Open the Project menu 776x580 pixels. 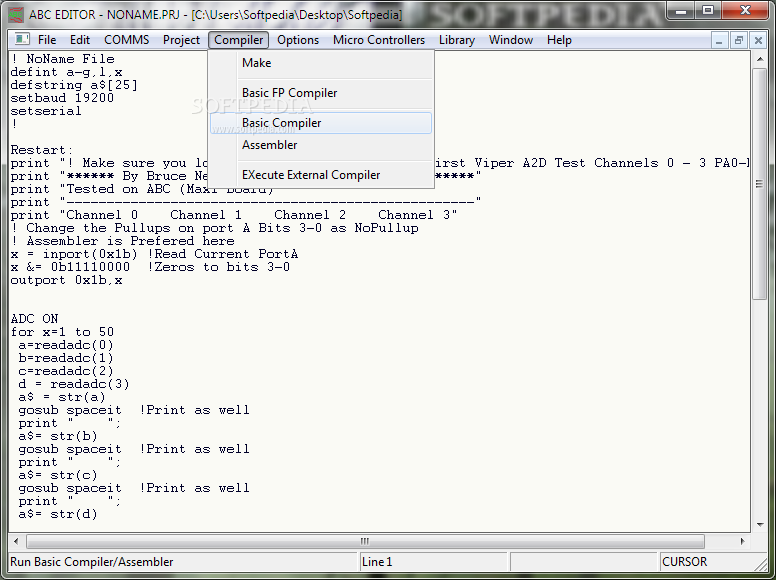(181, 40)
